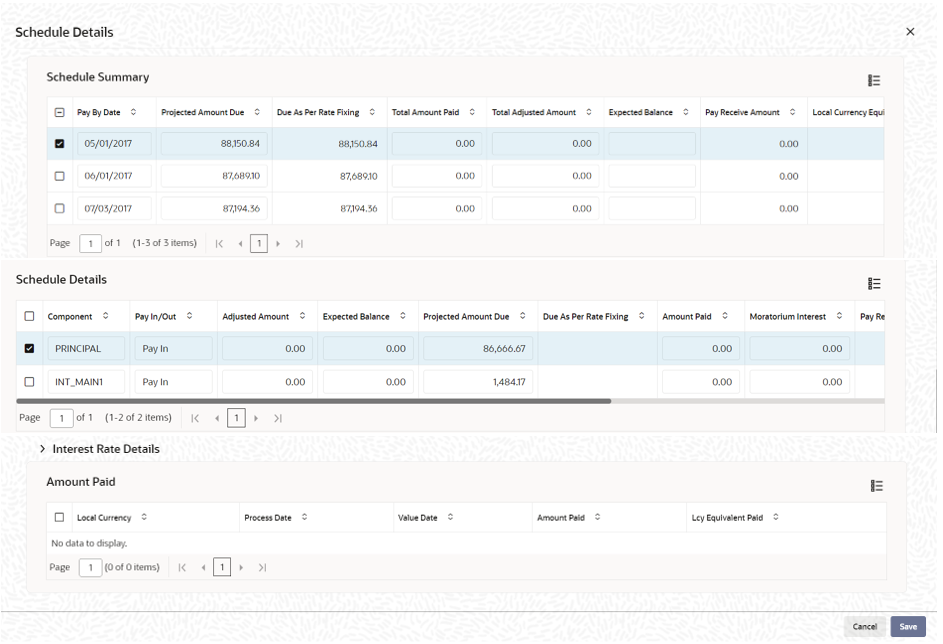Go to previous page in Amount Paid table

point(203,567)
